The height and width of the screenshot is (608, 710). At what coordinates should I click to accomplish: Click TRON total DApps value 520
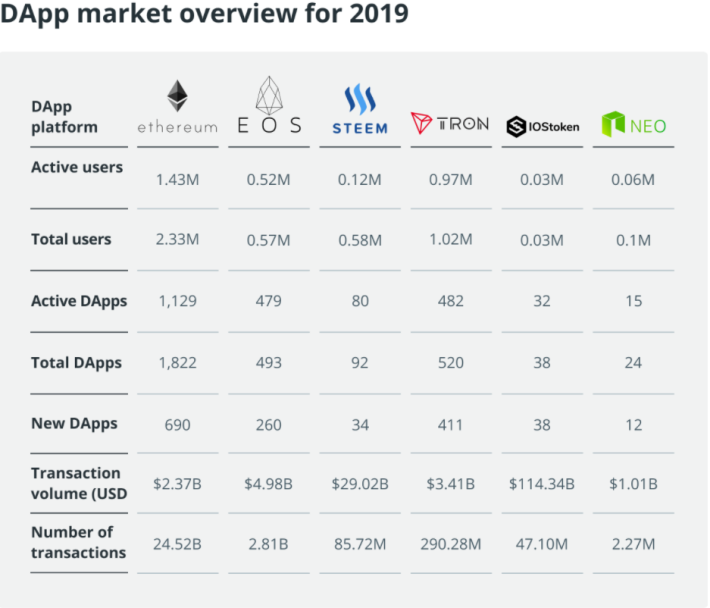451,363
